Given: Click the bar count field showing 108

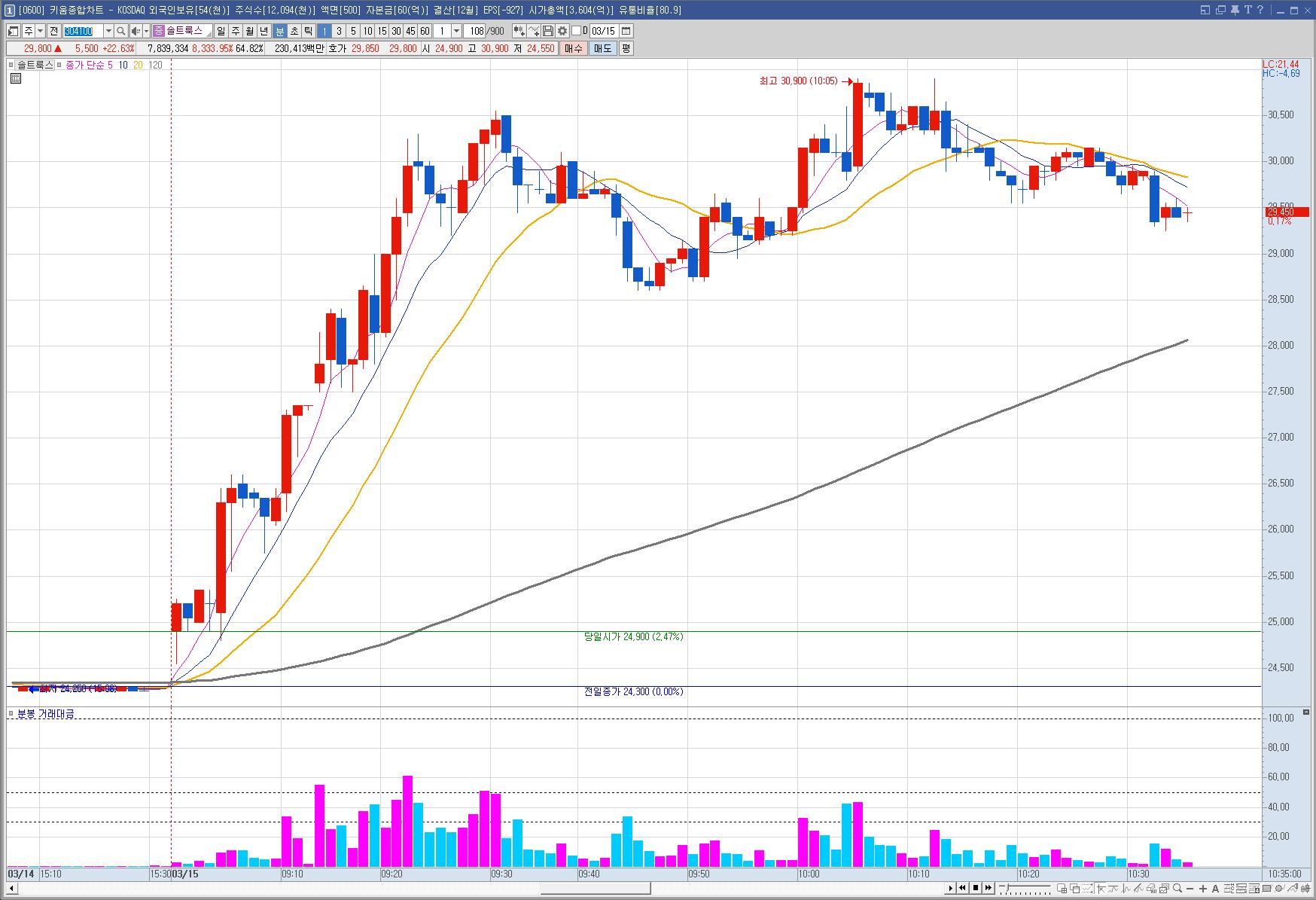Looking at the screenshot, I should pyautogui.click(x=474, y=31).
